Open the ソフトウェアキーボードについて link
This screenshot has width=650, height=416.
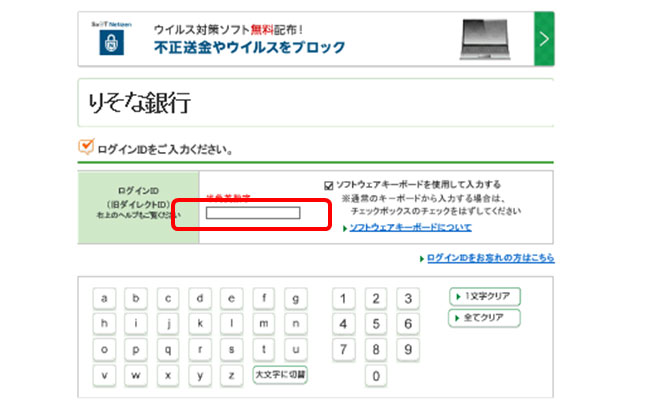click(x=410, y=227)
